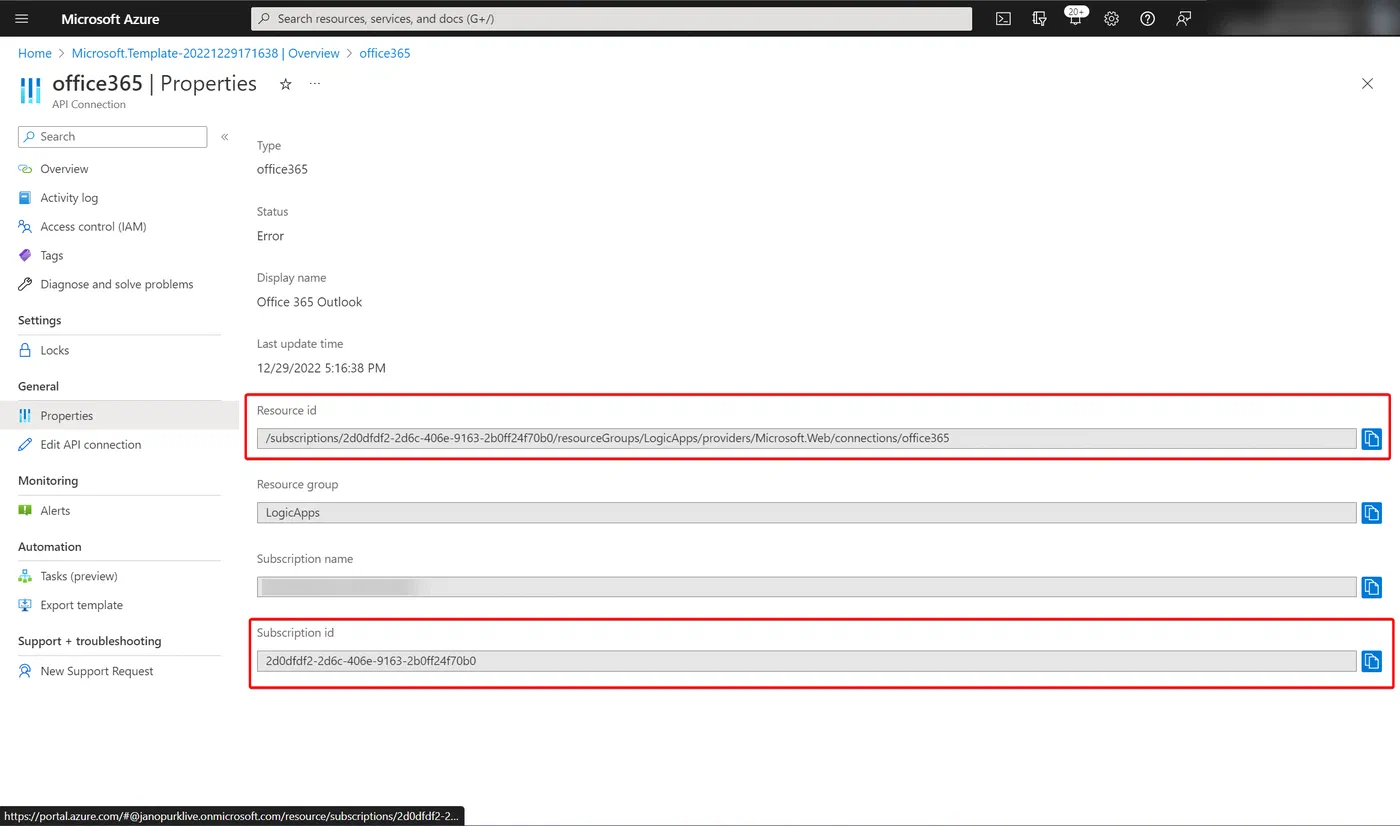Focus the sidebar Search field
Viewport: 1400px width, 826px height.
pos(112,137)
